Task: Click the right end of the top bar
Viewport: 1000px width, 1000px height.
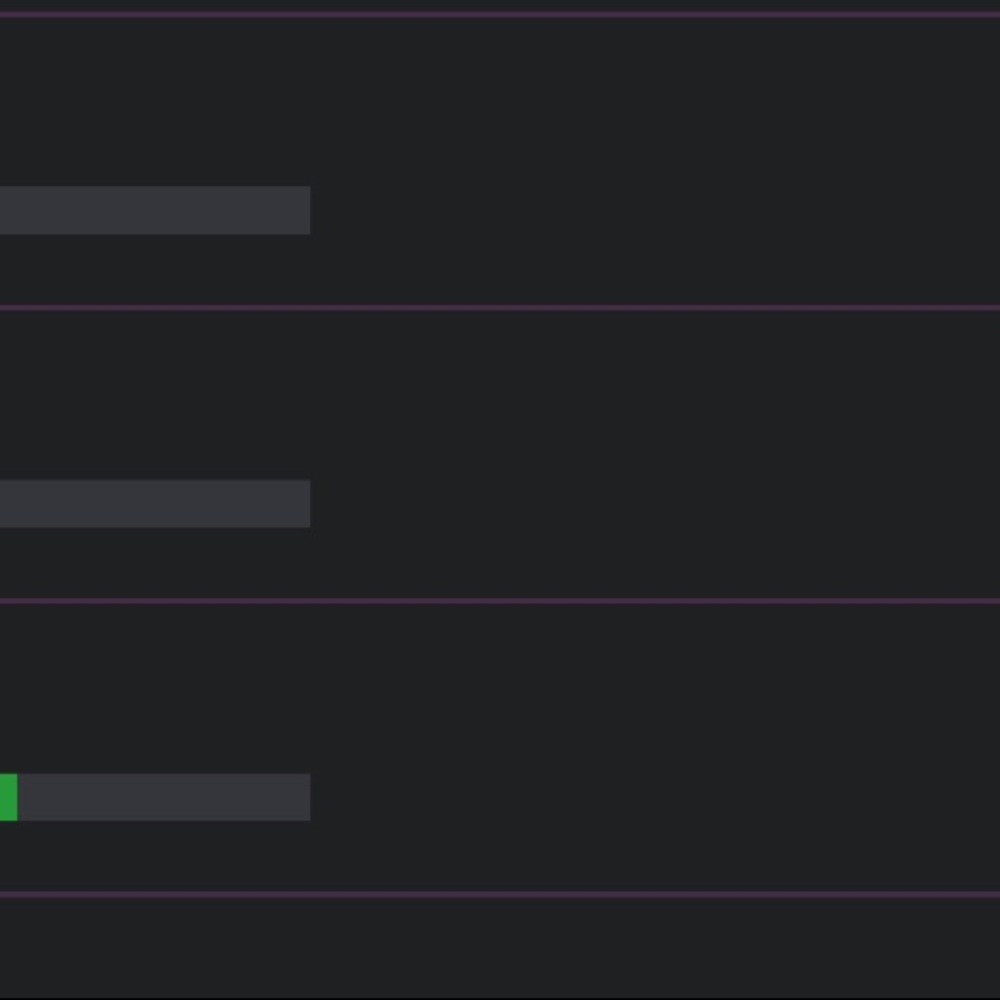Action: click(304, 210)
